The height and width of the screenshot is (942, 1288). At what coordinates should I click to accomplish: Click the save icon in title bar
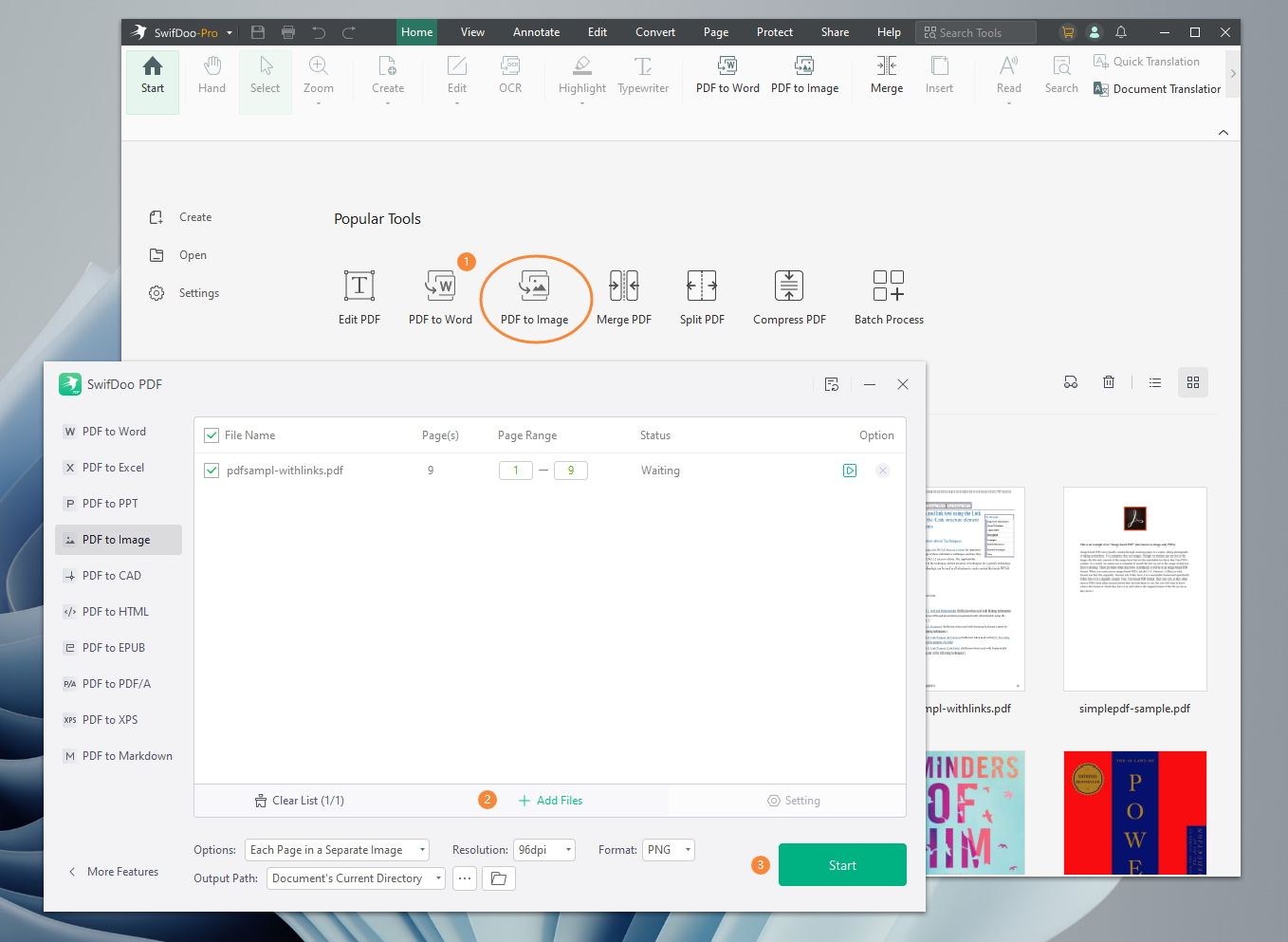258,32
